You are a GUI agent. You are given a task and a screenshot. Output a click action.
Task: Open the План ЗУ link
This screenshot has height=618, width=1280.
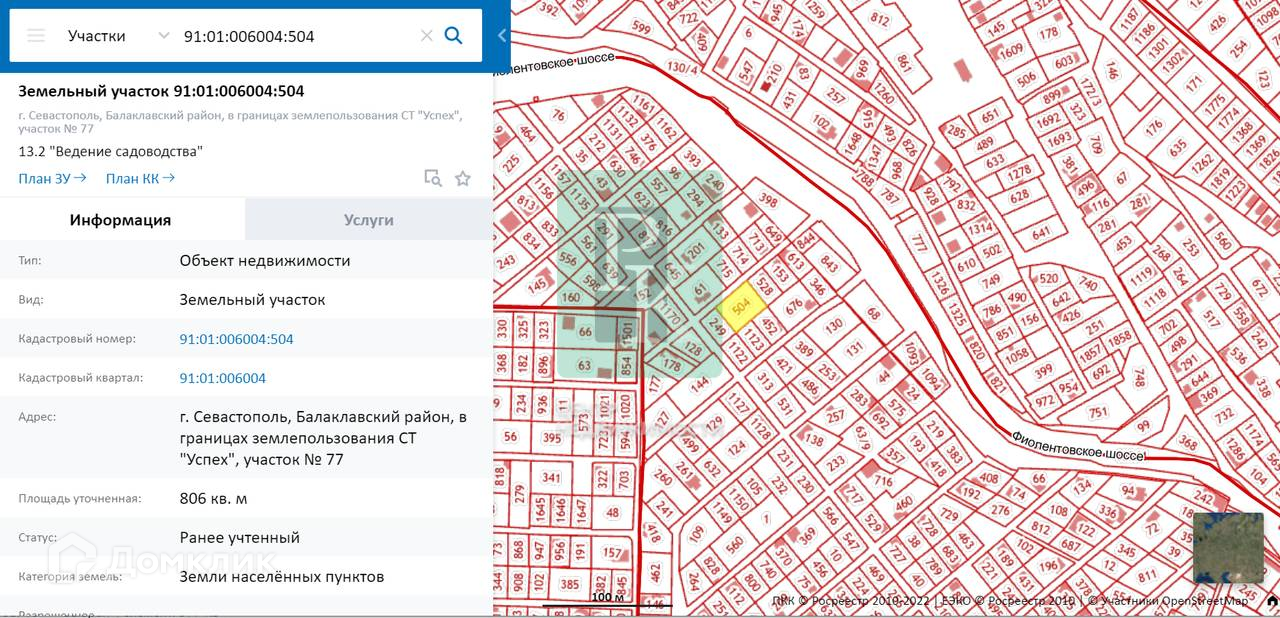pos(52,178)
